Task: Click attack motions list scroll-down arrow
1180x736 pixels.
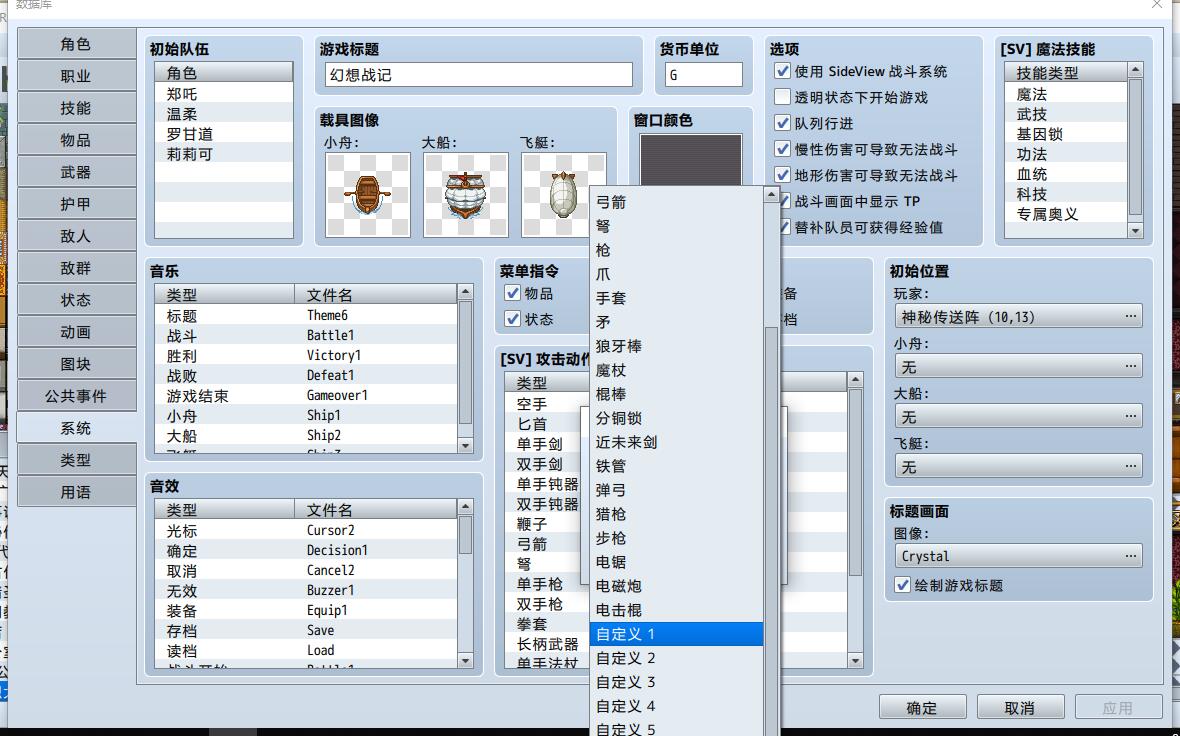Action: 855,661
